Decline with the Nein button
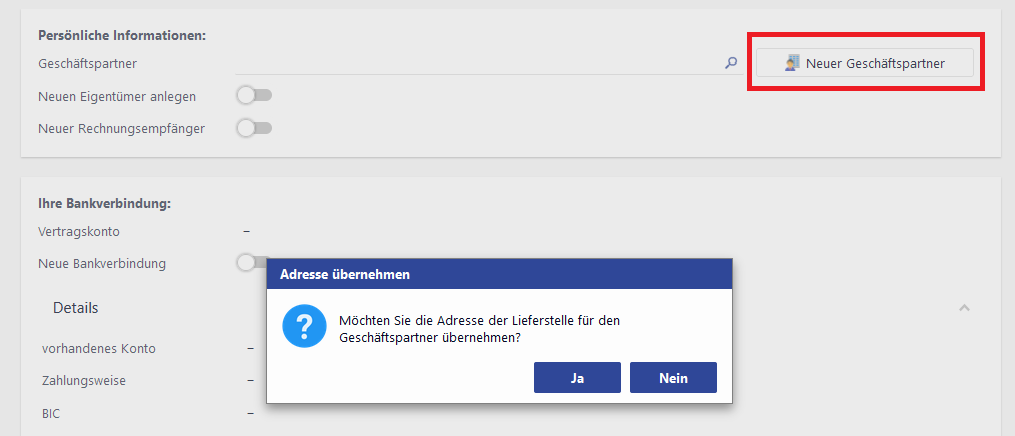This screenshot has height=436, width=1015. 673,377
